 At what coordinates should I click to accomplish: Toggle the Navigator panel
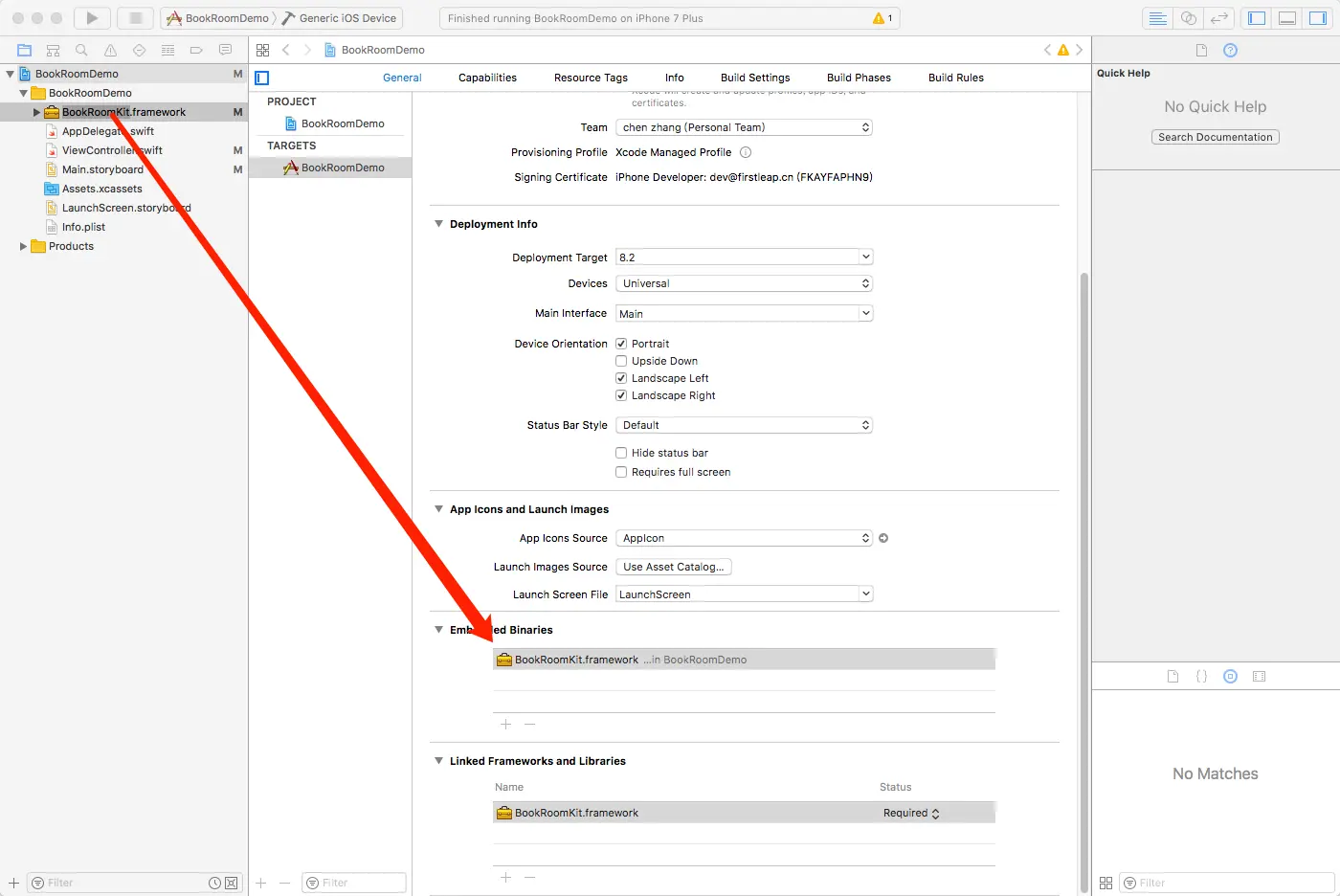pyautogui.click(x=1257, y=18)
